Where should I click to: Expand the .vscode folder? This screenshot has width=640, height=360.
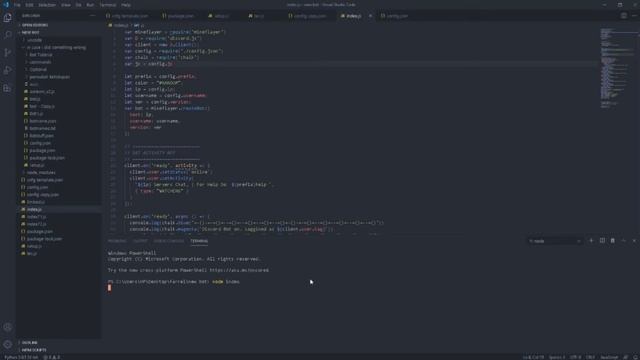click(59, 40)
